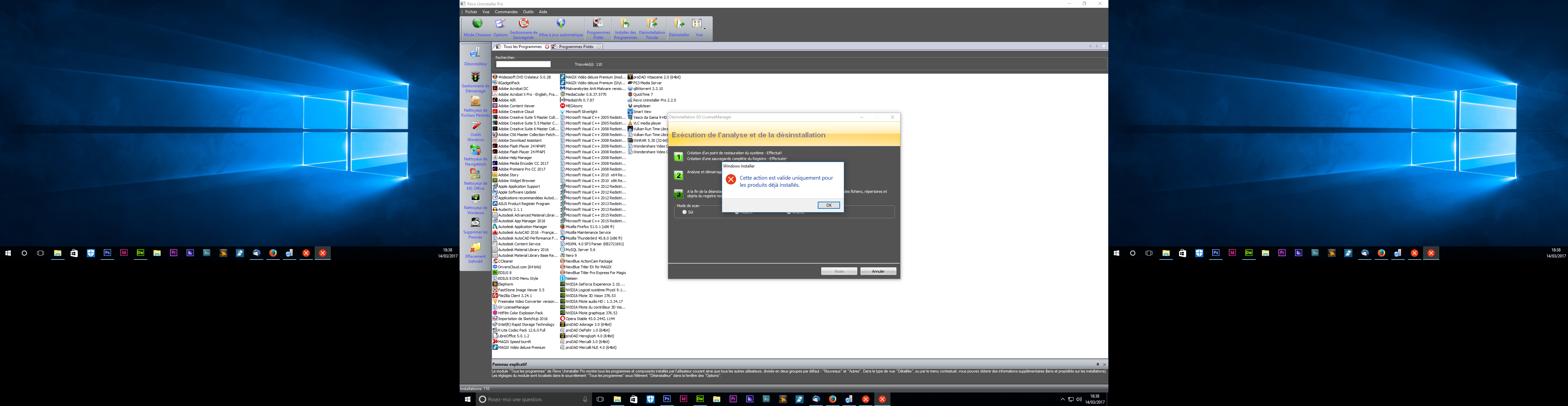Select Microsoft Silverlight in the list

(579, 112)
